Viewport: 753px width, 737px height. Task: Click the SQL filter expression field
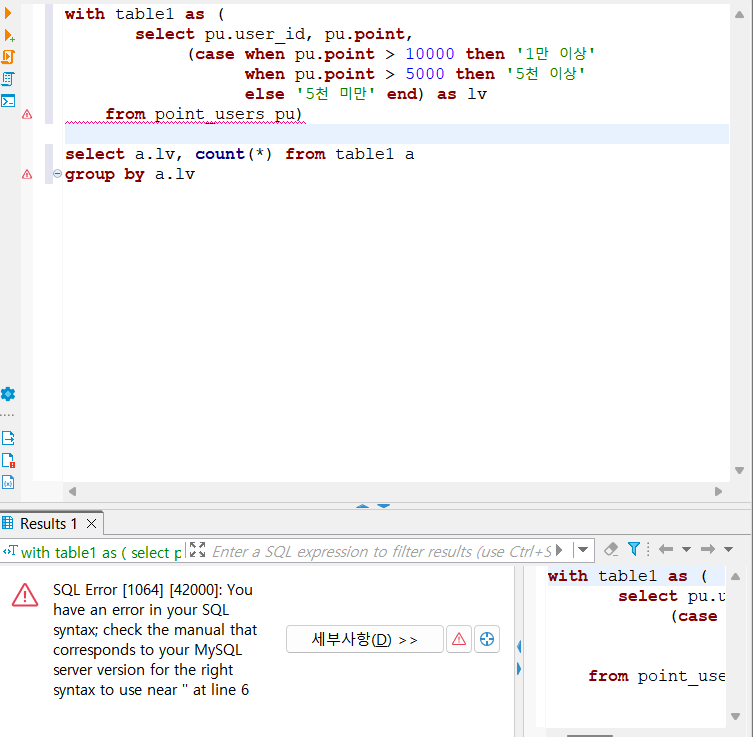[382, 551]
